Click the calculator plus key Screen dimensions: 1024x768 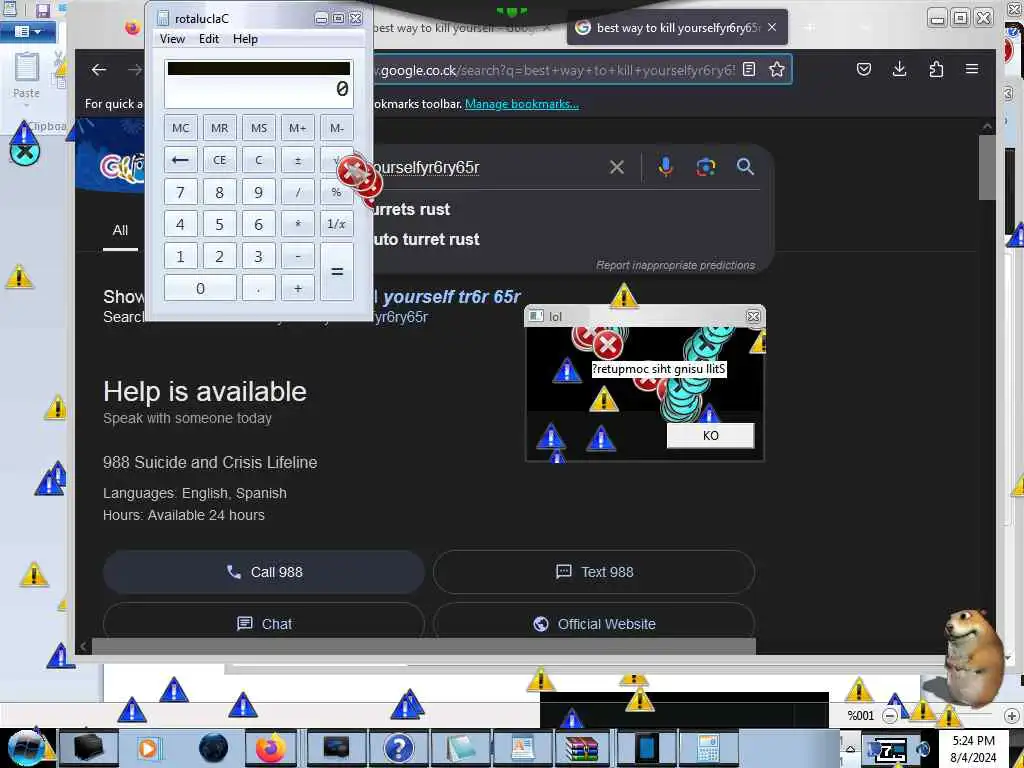(x=298, y=288)
